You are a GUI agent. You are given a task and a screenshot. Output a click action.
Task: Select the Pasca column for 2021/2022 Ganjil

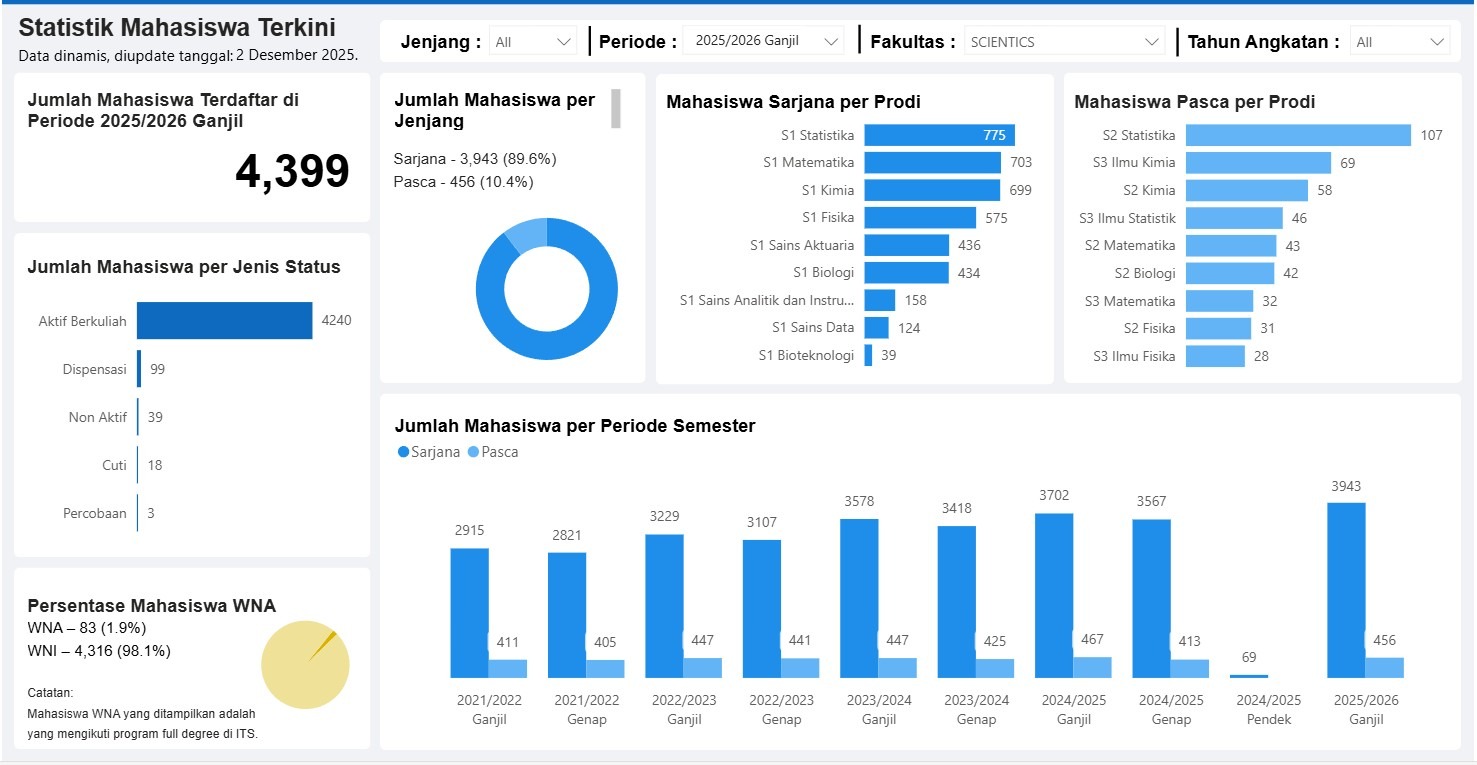[x=508, y=669]
